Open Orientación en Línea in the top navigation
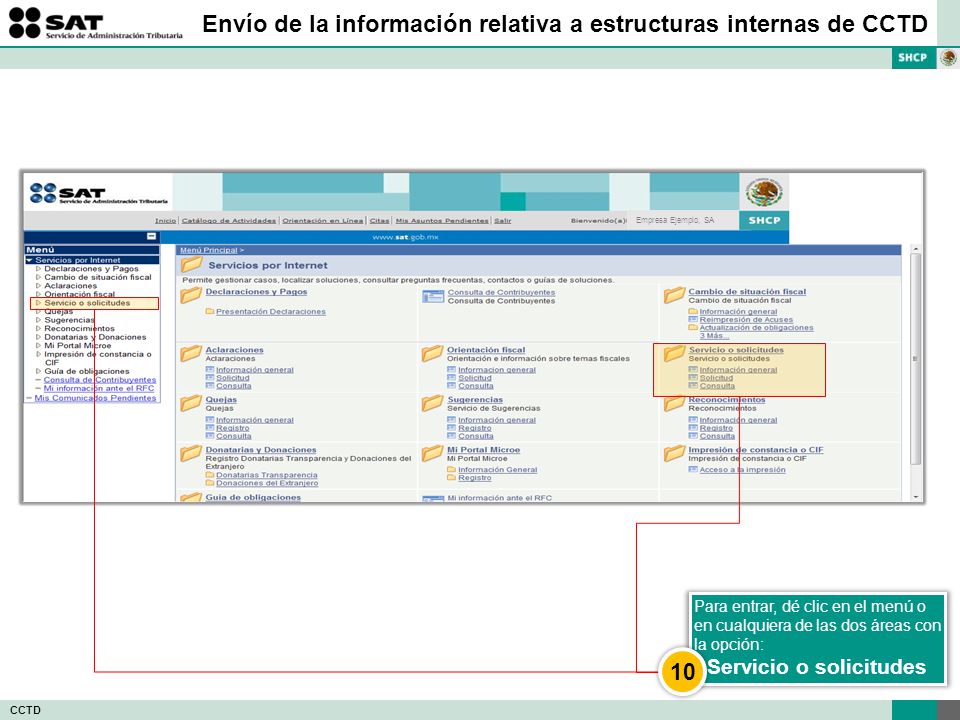 point(323,220)
